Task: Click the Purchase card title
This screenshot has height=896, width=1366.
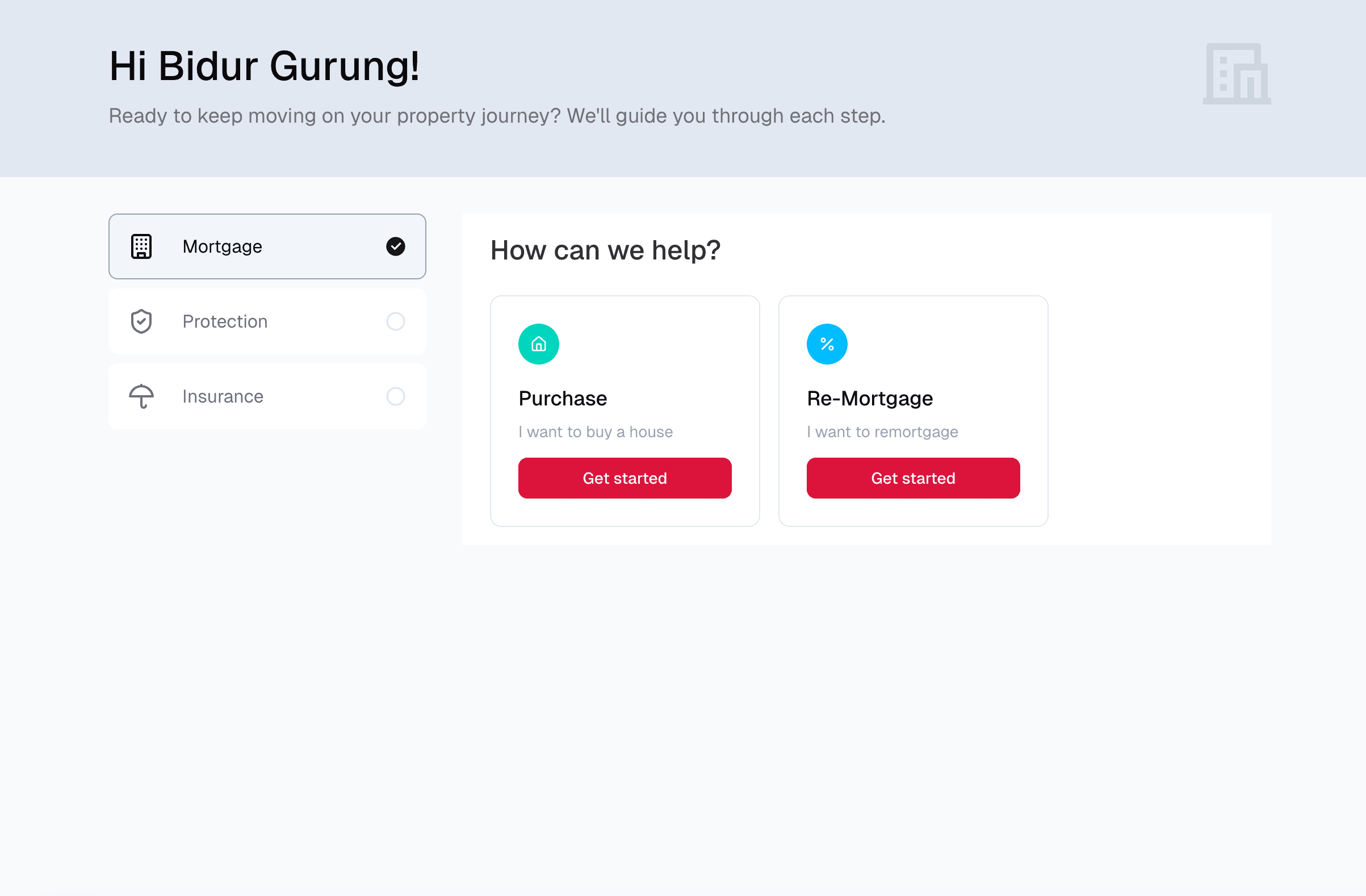Action: point(563,399)
